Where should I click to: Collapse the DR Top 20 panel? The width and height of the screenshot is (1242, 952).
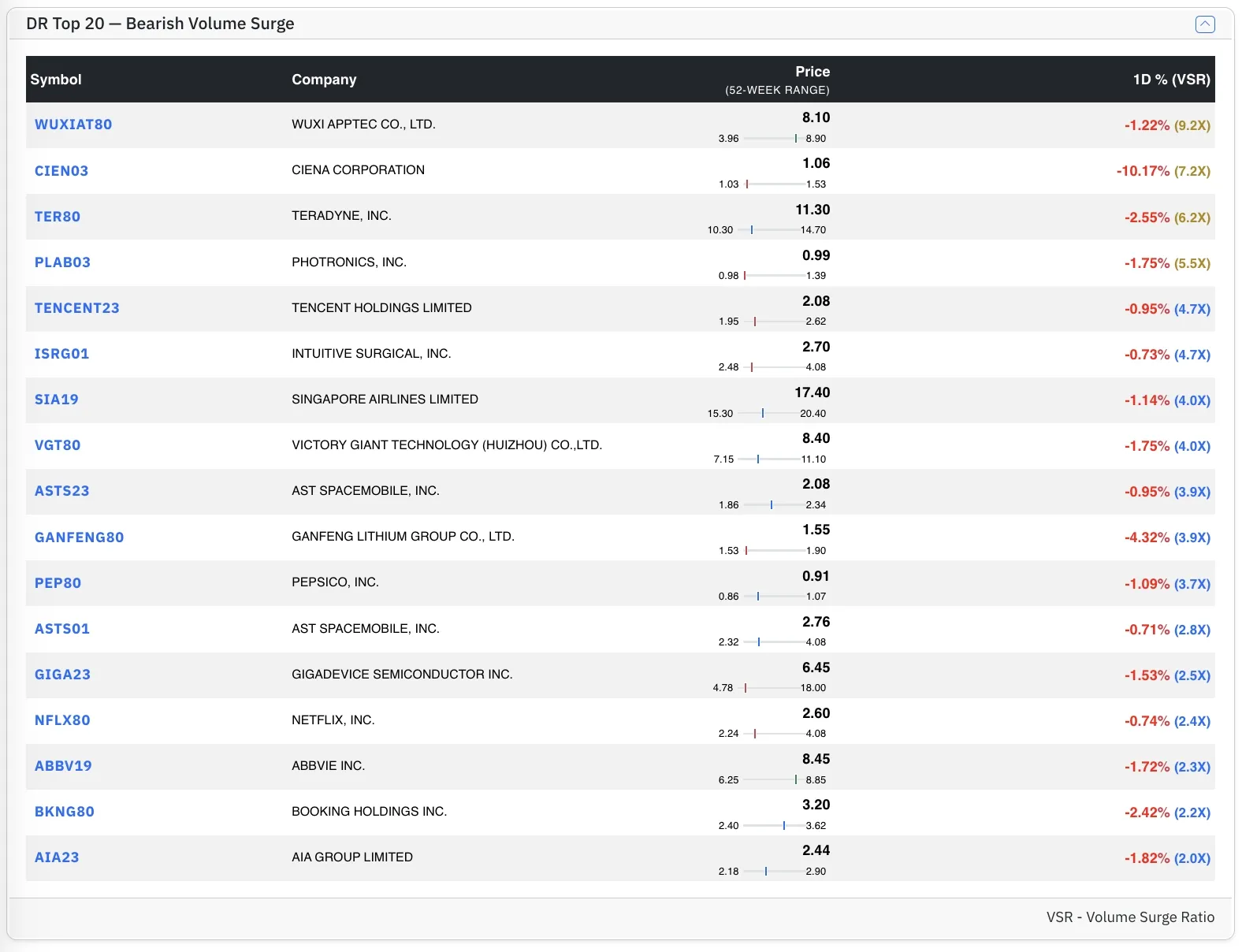coord(1205,24)
